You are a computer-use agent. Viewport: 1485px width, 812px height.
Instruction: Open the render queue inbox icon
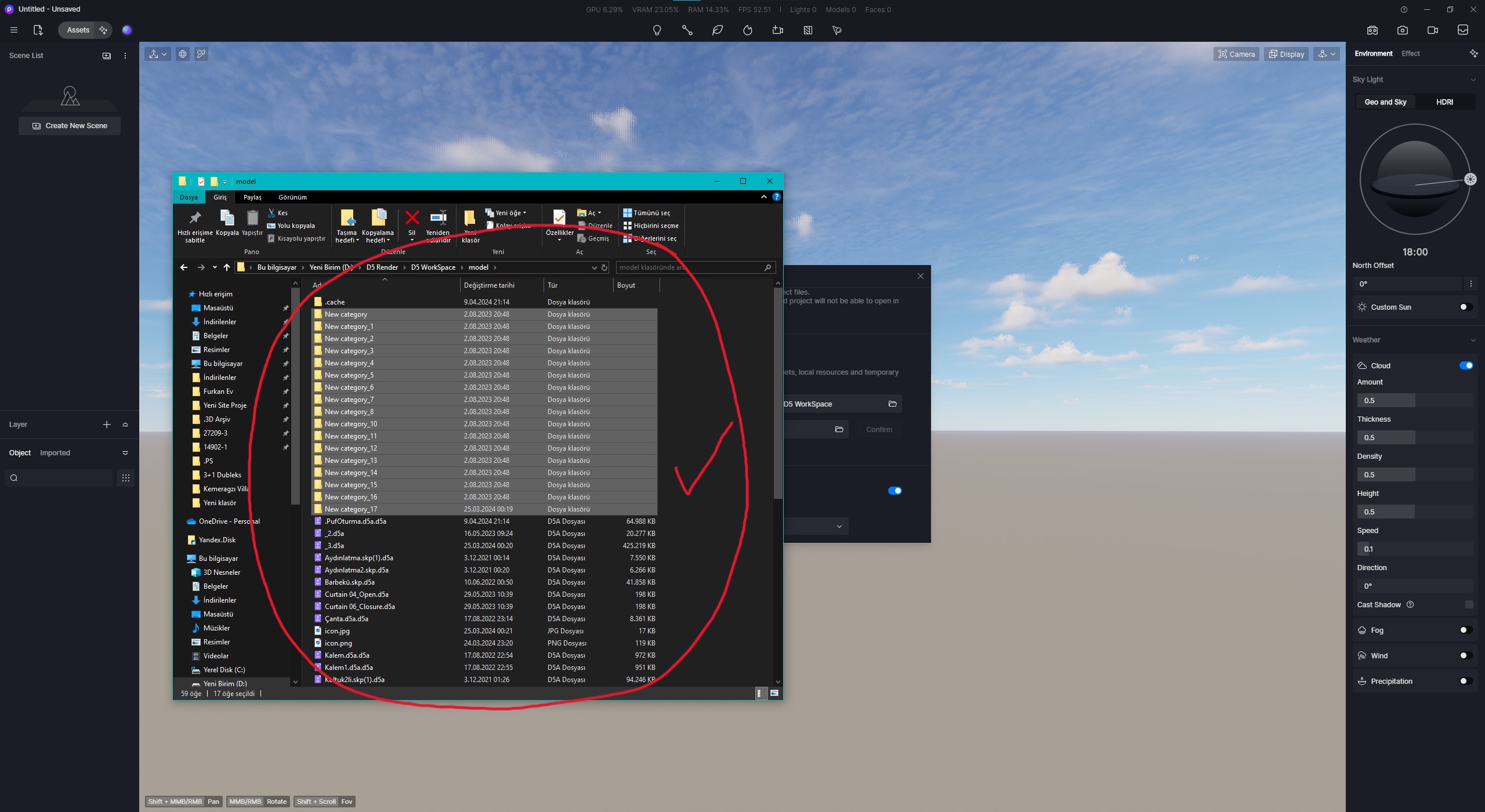(x=1464, y=30)
